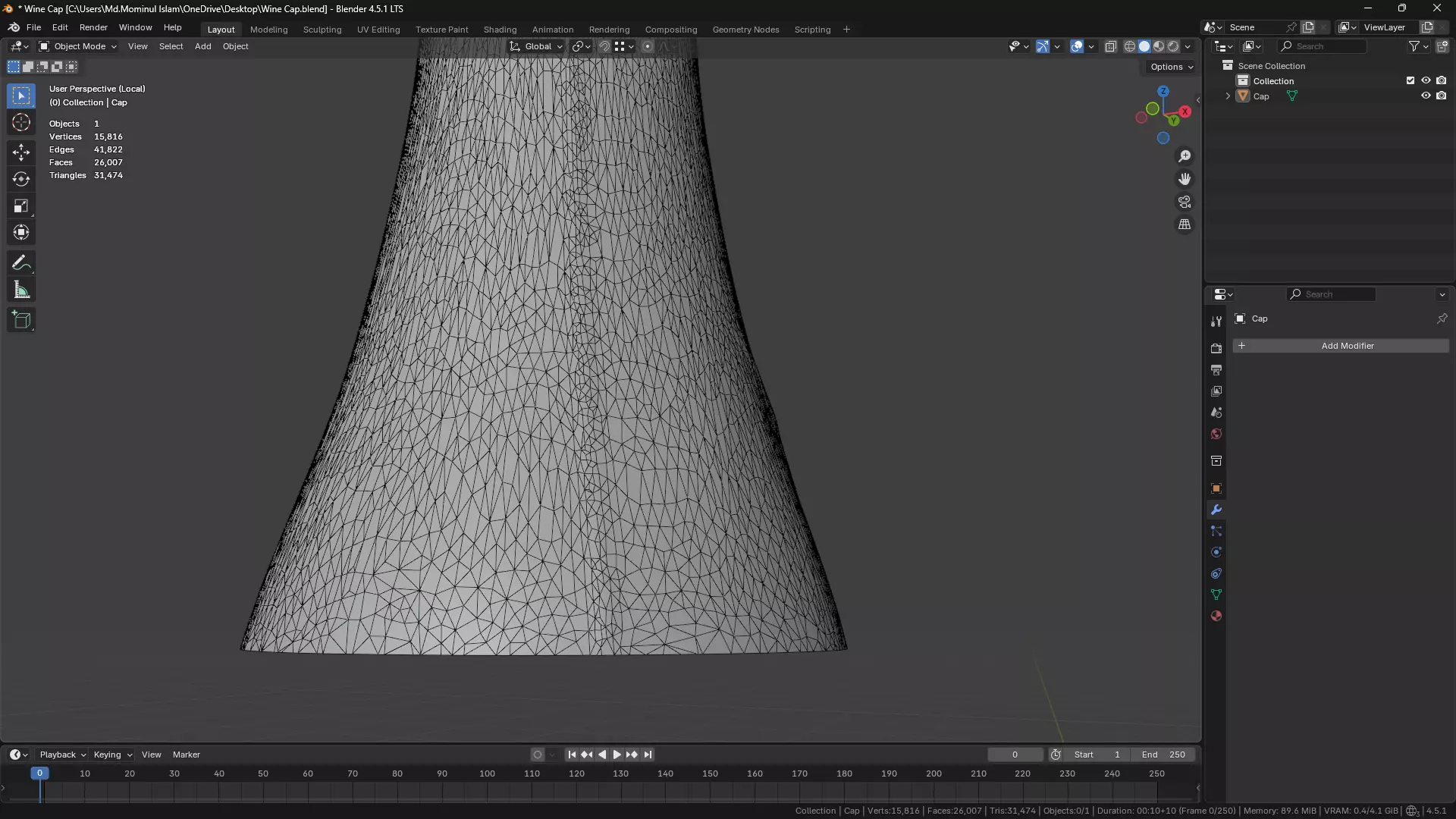Toggle X-ray view mode
The width and height of the screenshot is (1456, 819).
pos(1110,46)
